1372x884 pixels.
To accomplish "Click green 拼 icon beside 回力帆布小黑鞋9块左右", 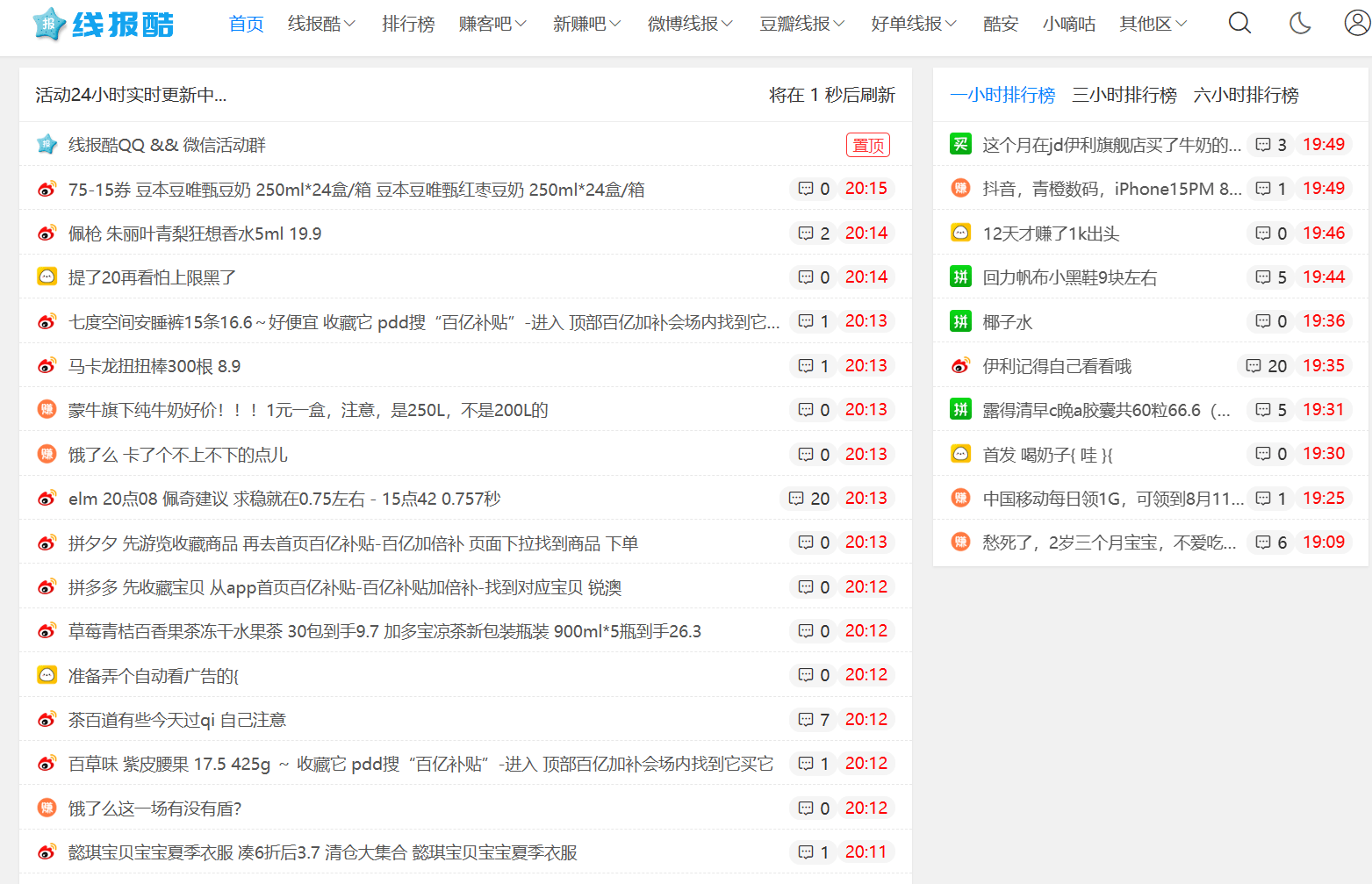I will 961,277.
